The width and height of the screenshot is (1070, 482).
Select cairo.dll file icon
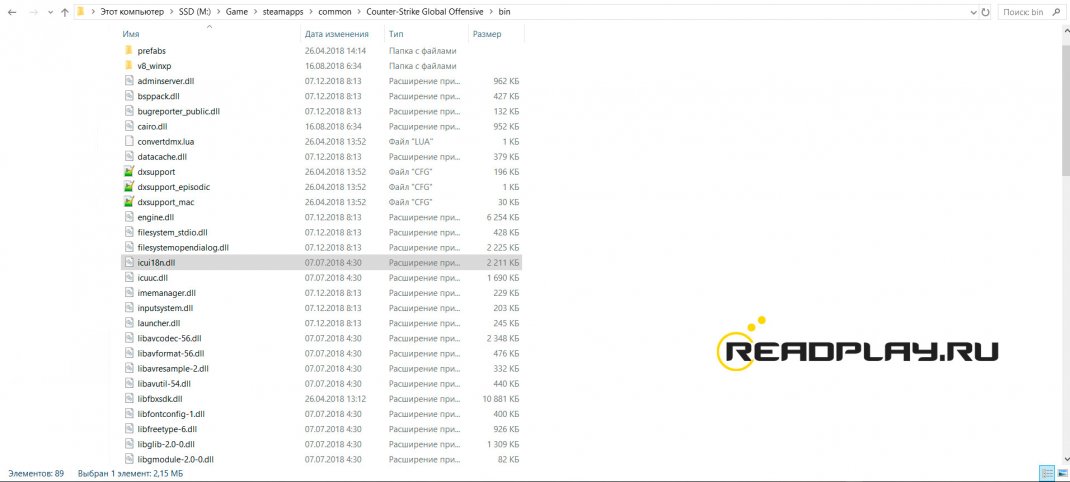128,126
